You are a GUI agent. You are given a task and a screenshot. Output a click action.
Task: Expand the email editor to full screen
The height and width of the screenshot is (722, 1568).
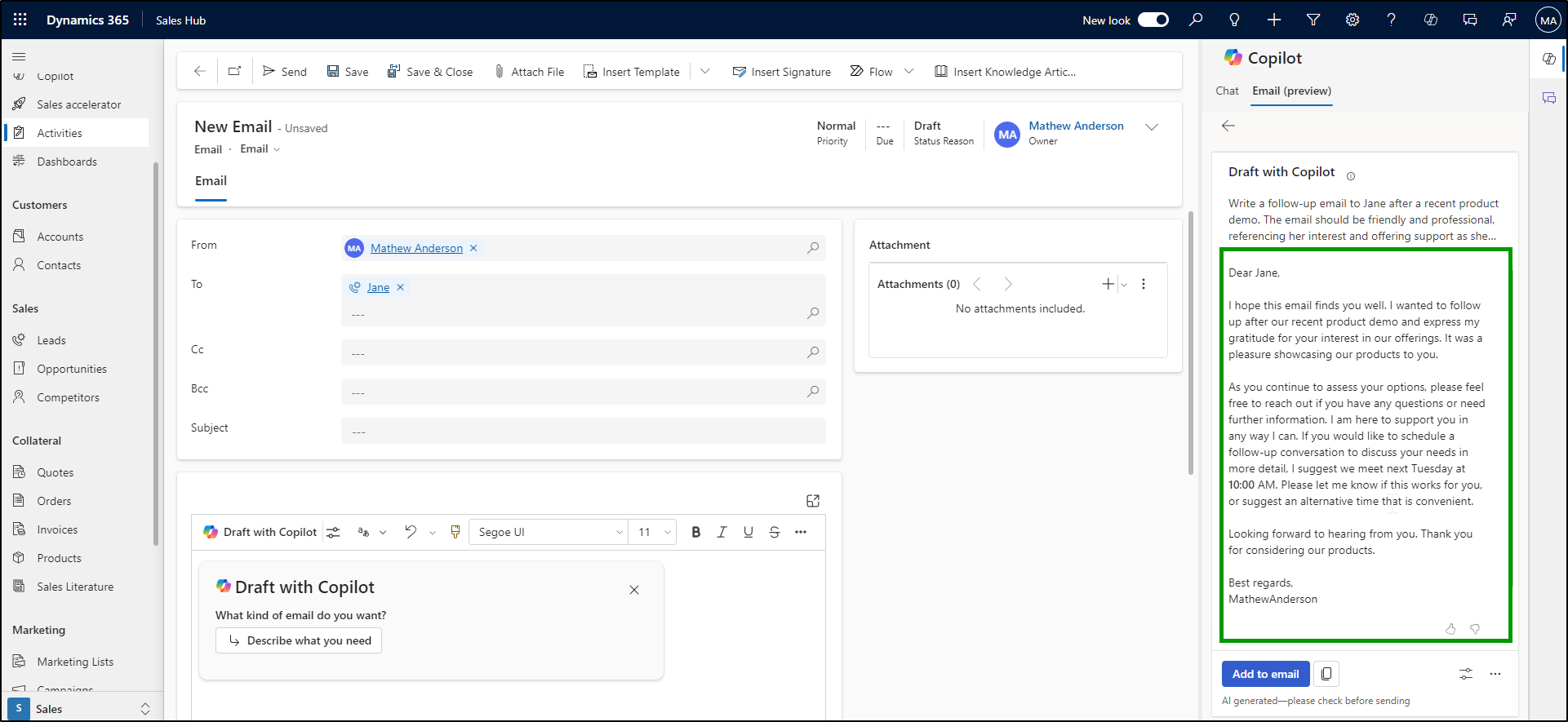point(813,501)
